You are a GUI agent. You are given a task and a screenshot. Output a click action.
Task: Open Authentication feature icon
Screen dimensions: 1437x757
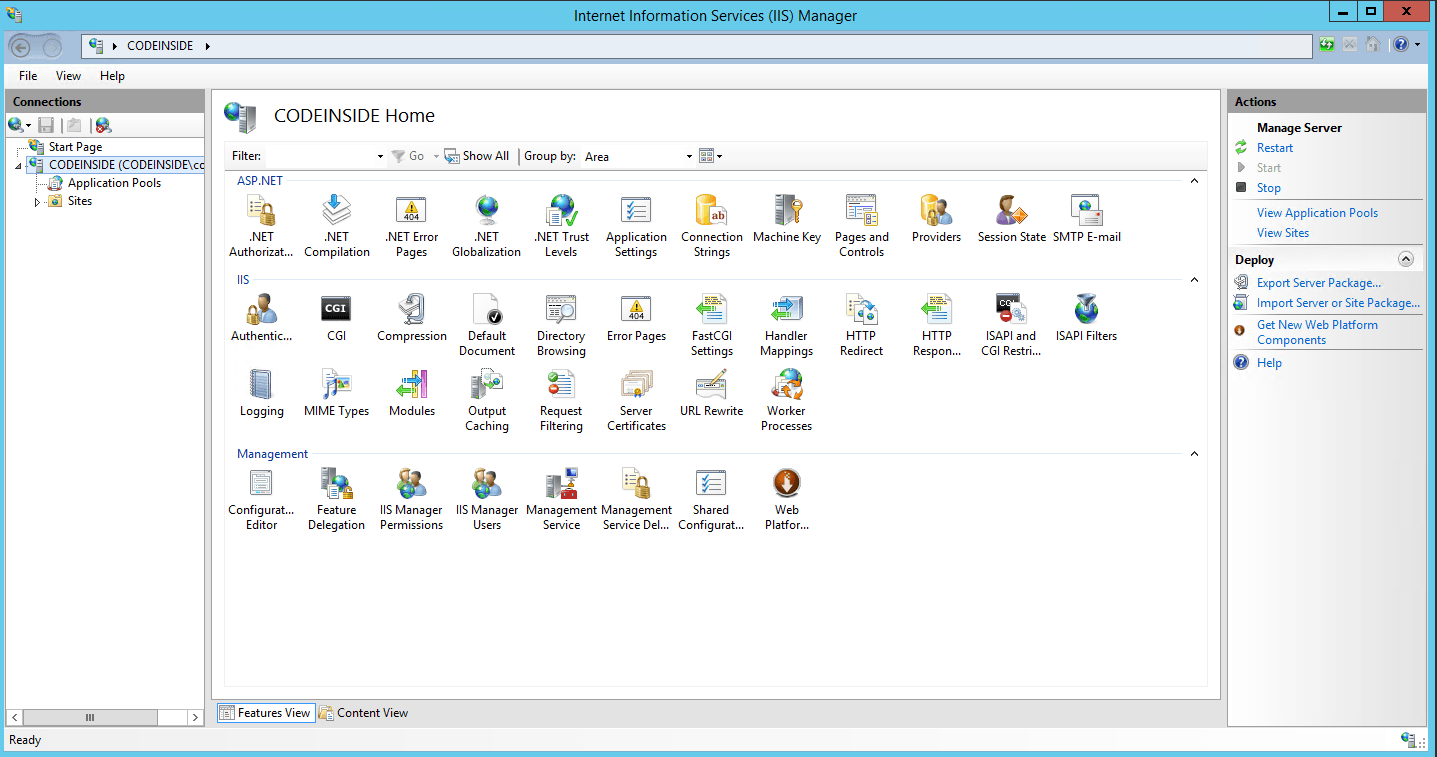261,309
